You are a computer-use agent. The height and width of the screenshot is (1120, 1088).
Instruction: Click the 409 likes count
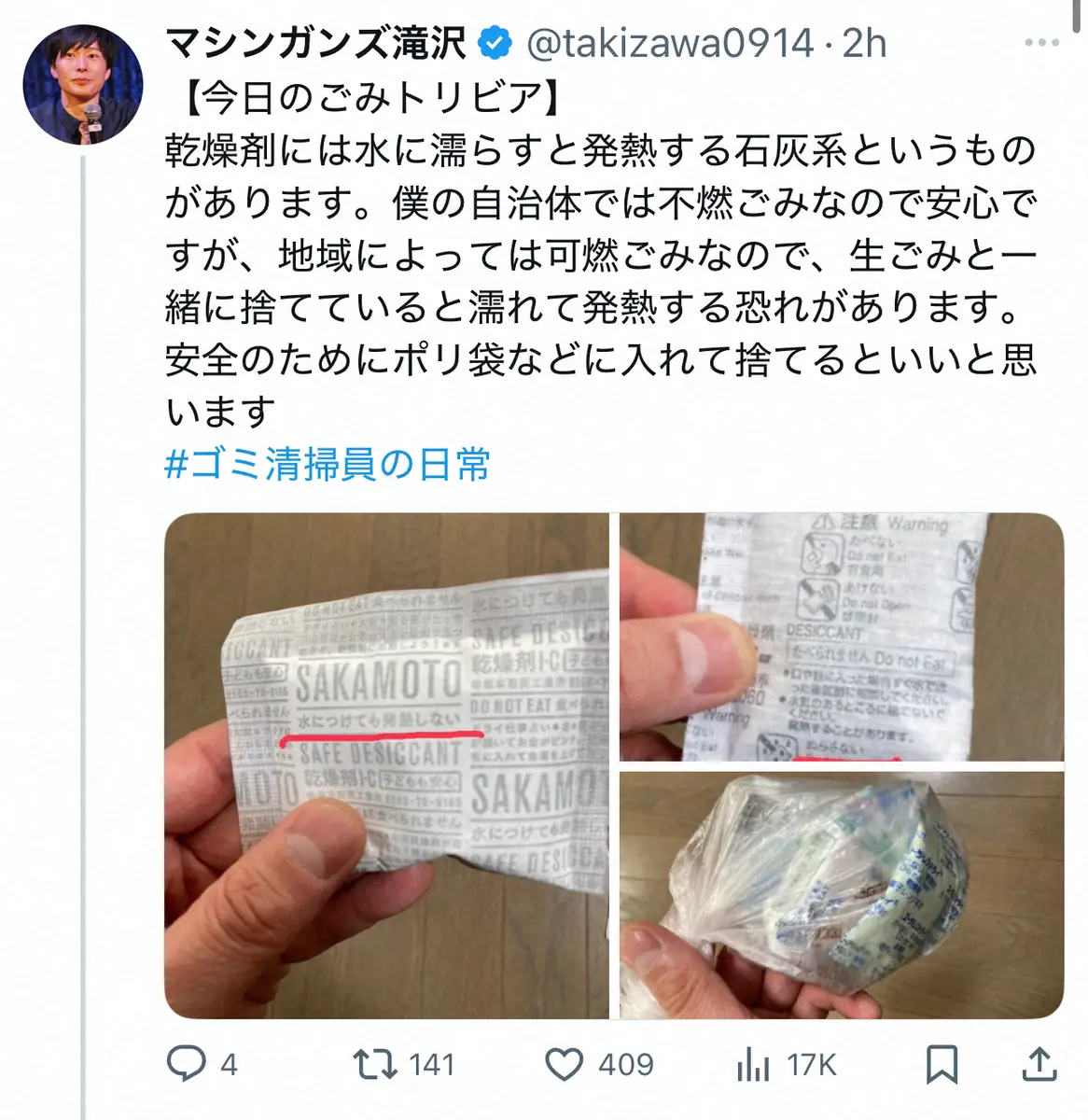[625, 1064]
